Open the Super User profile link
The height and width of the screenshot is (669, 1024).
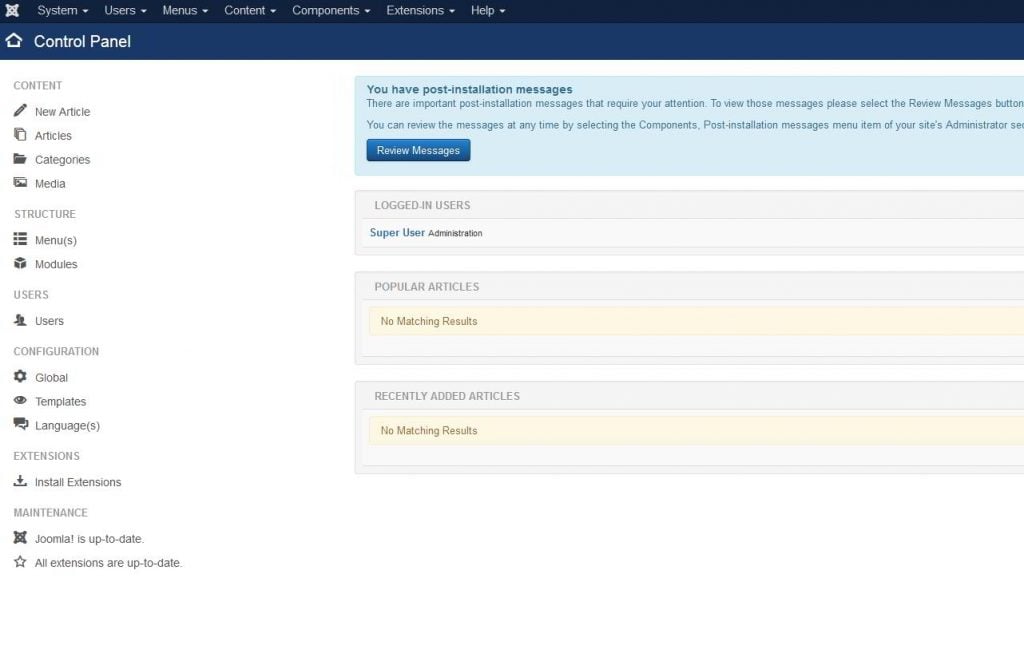point(397,233)
